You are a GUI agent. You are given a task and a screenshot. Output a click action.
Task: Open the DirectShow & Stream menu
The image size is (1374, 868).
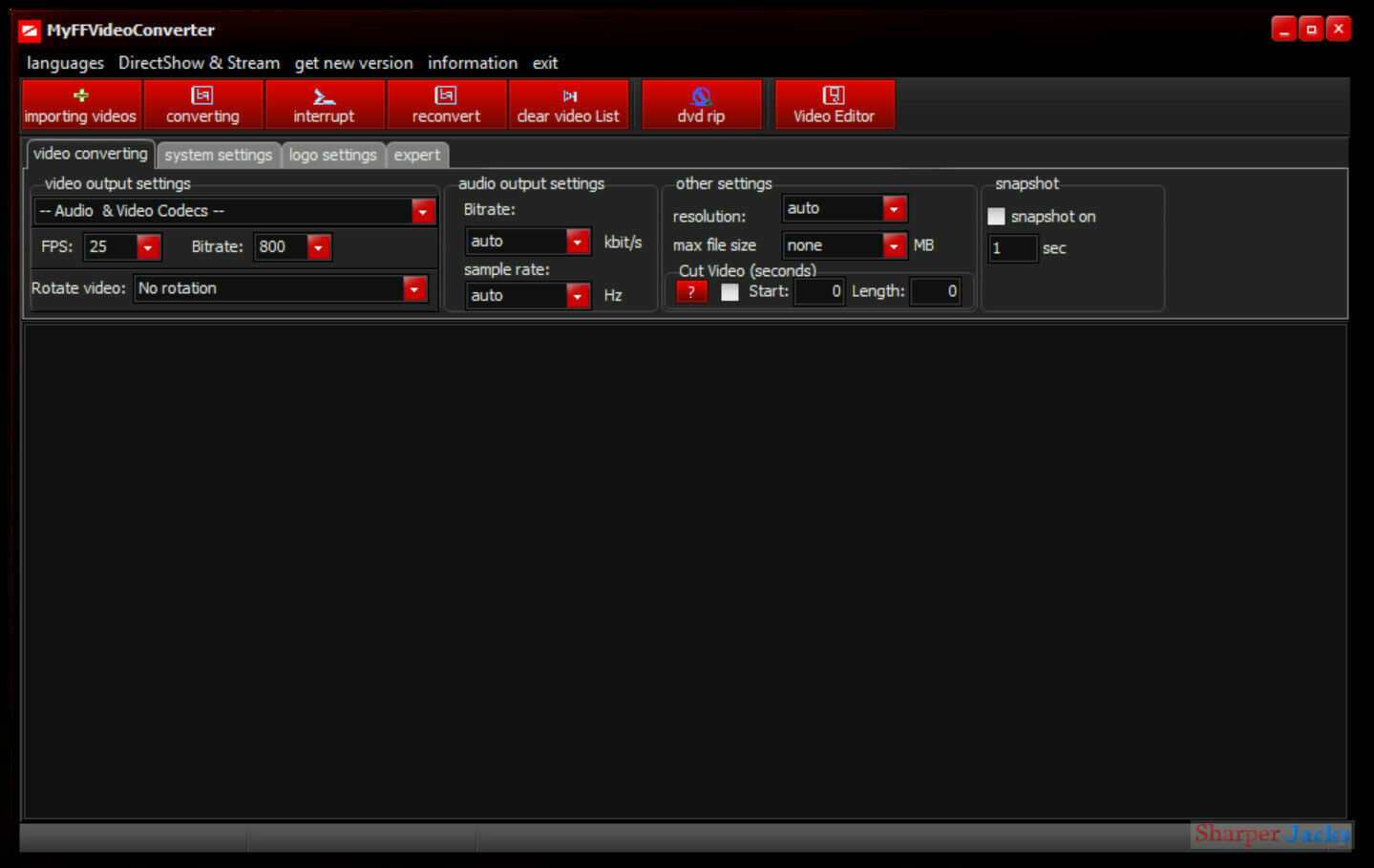199,63
